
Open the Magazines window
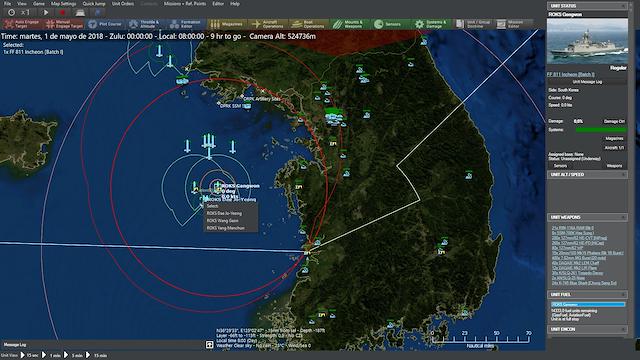tap(227, 24)
